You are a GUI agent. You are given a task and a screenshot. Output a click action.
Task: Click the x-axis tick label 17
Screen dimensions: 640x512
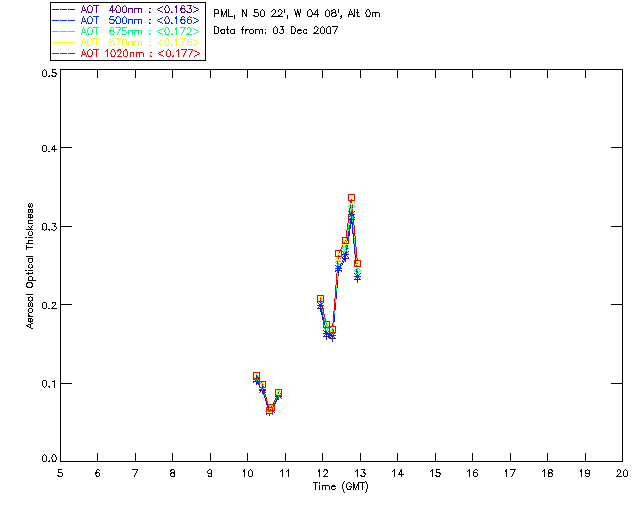pyautogui.click(x=510, y=473)
